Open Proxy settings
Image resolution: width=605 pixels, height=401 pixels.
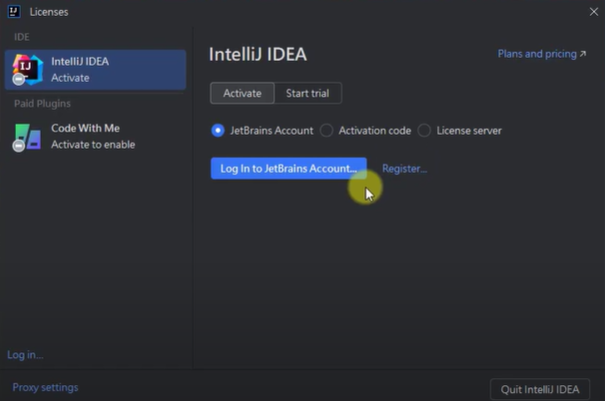click(x=45, y=387)
